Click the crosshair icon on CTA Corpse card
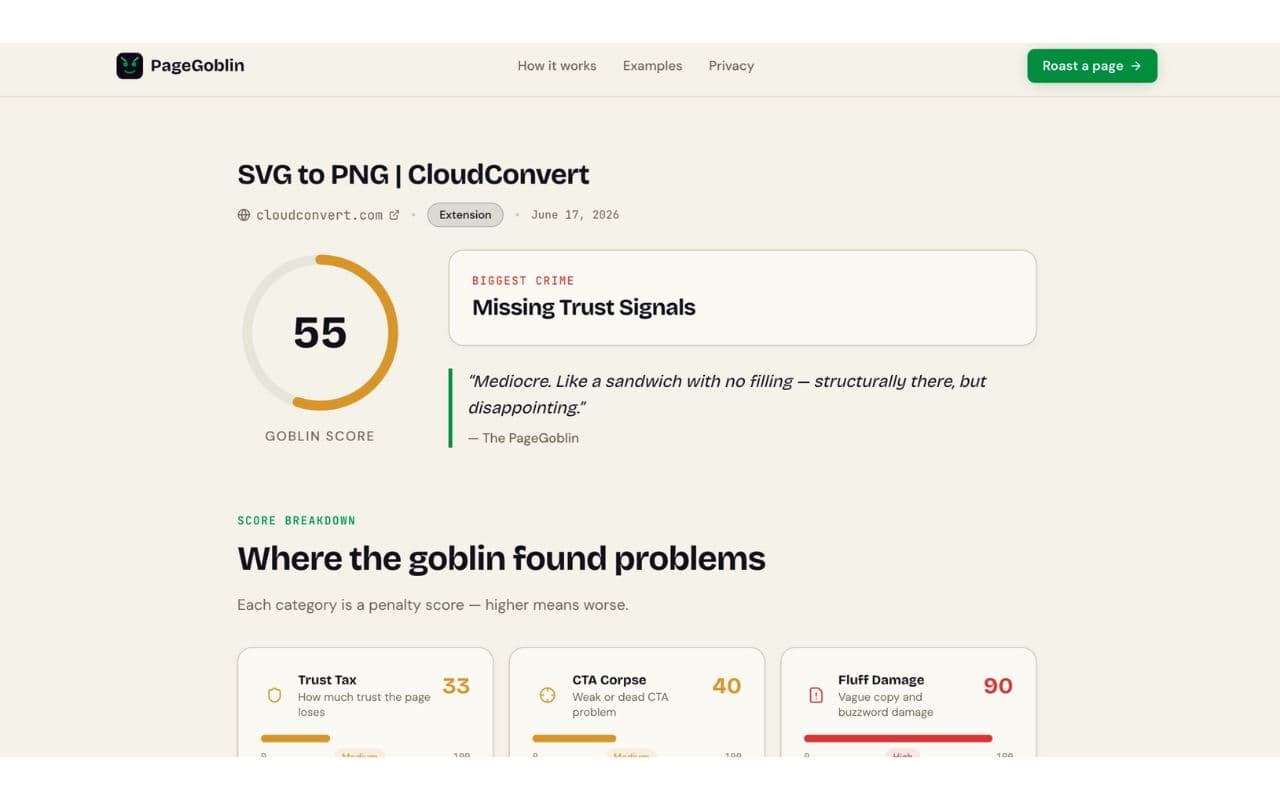Screen dimensions: 1280x800 (547, 695)
